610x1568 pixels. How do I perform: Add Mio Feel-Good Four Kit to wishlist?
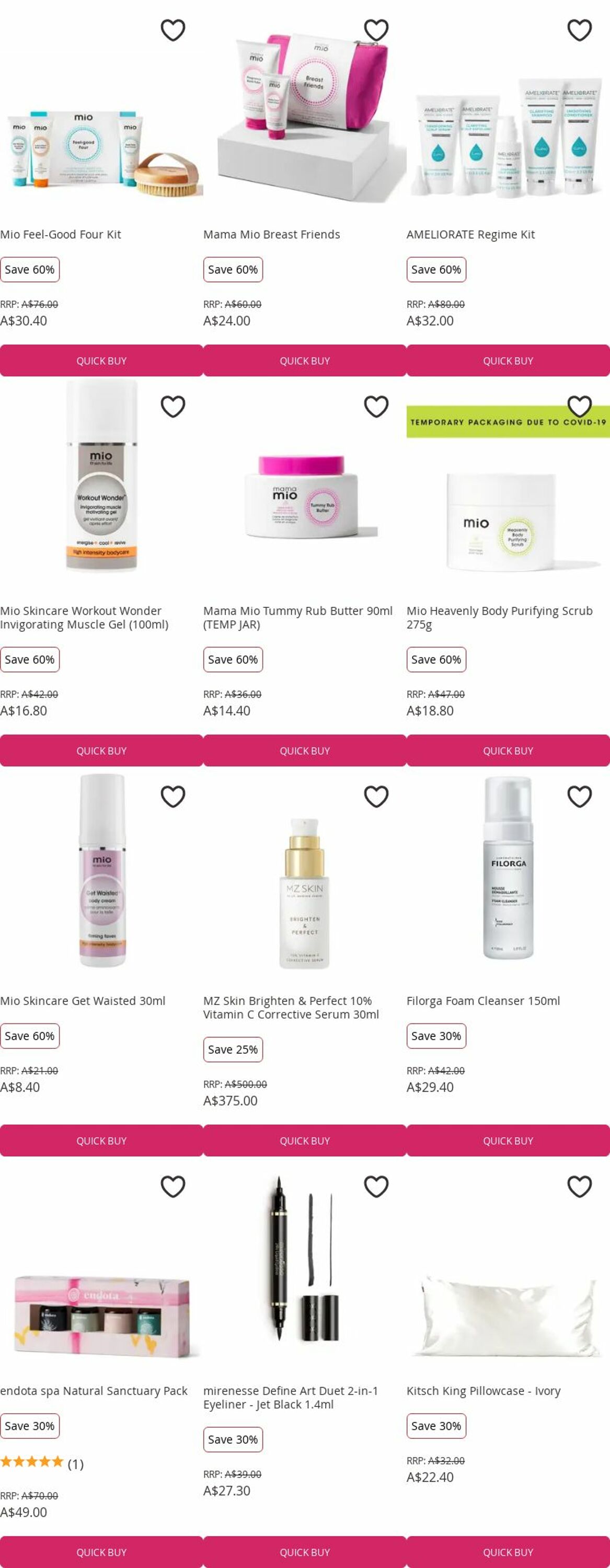173,30
